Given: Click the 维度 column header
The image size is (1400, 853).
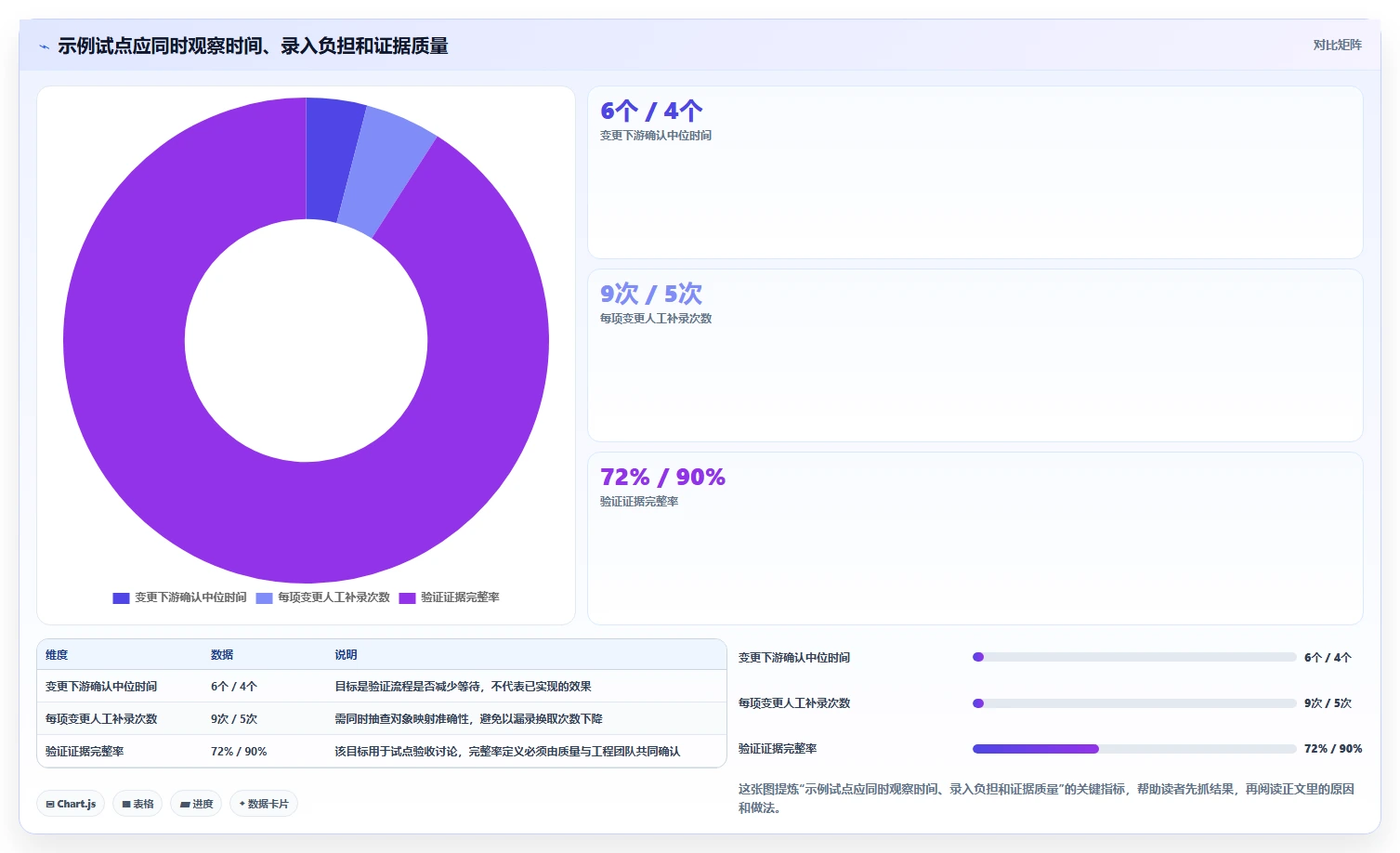Looking at the screenshot, I should tap(57, 655).
